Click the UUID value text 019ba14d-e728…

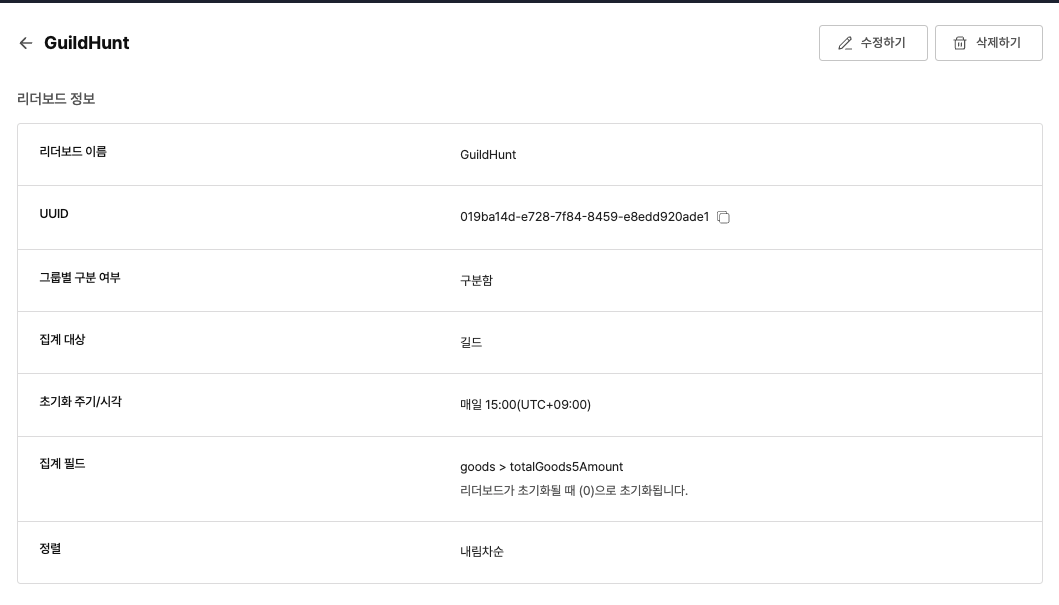pos(584,217)
